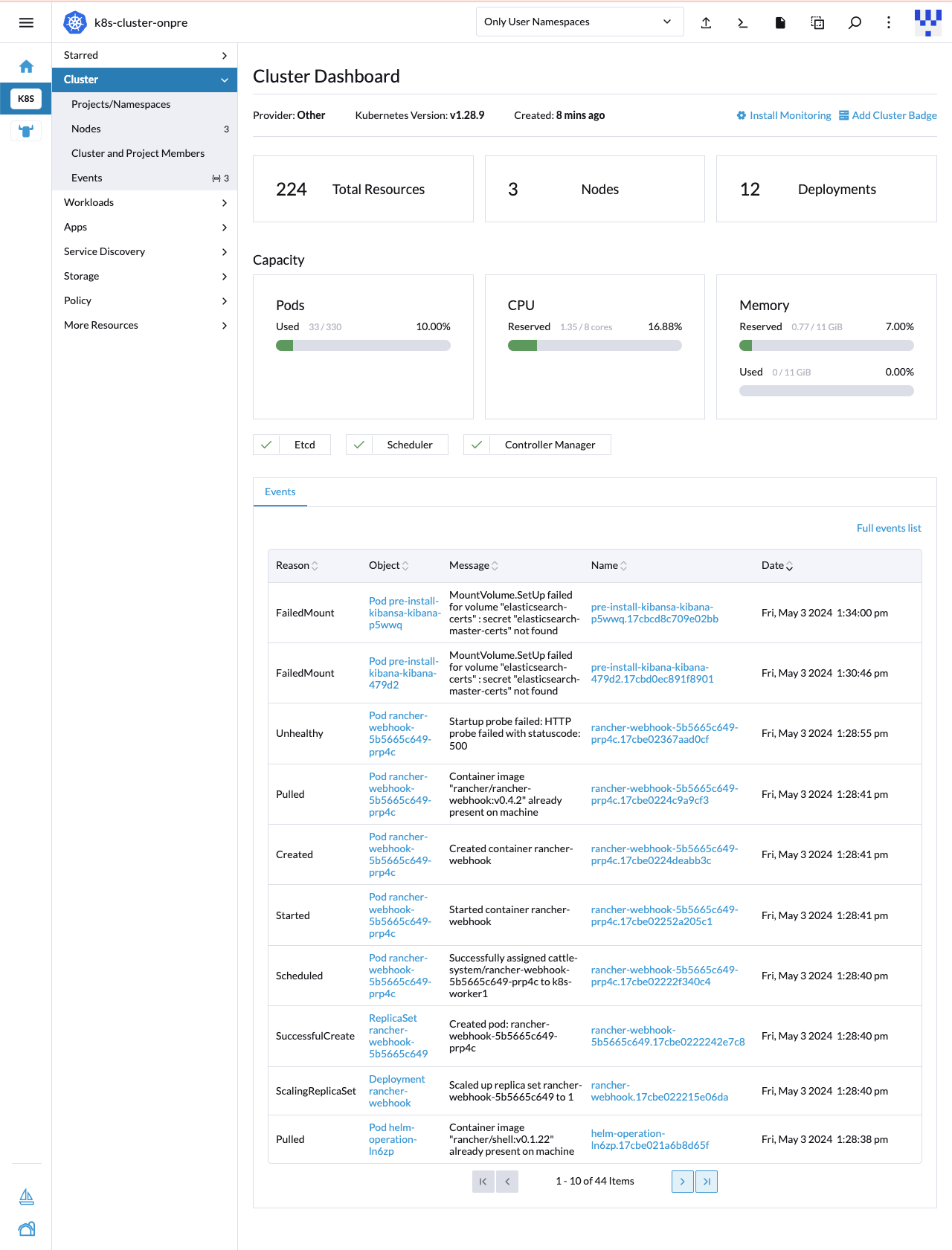Image resolution: width=952 pixels, height=1250 pixels.
Task: Open the Full events list link
Action: pyautogui.click(x=889, y=528)
